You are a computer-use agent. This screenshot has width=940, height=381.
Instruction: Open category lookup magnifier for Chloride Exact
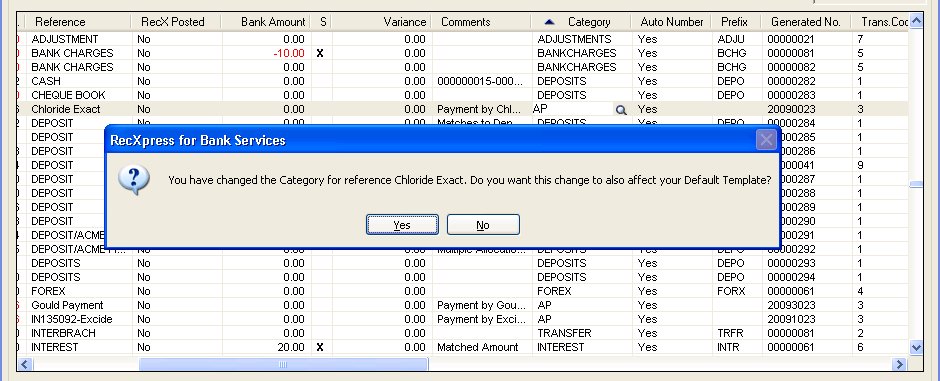(x=621, y=110)
